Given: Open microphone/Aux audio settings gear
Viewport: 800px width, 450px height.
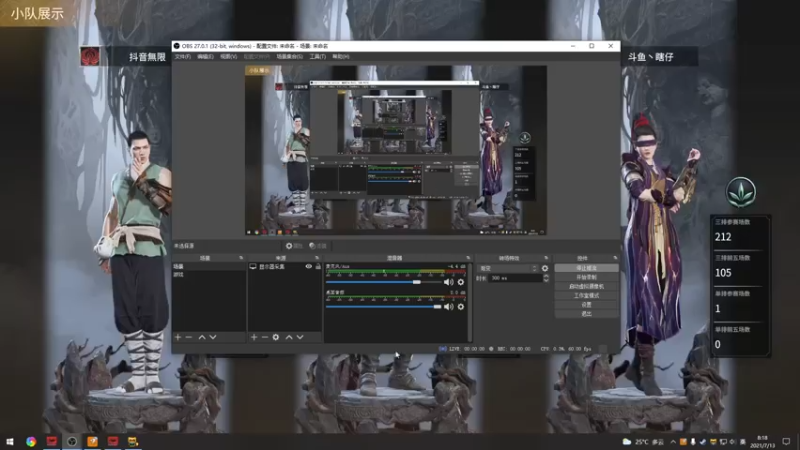Looking at the screenshot, I should pos(461,282).
